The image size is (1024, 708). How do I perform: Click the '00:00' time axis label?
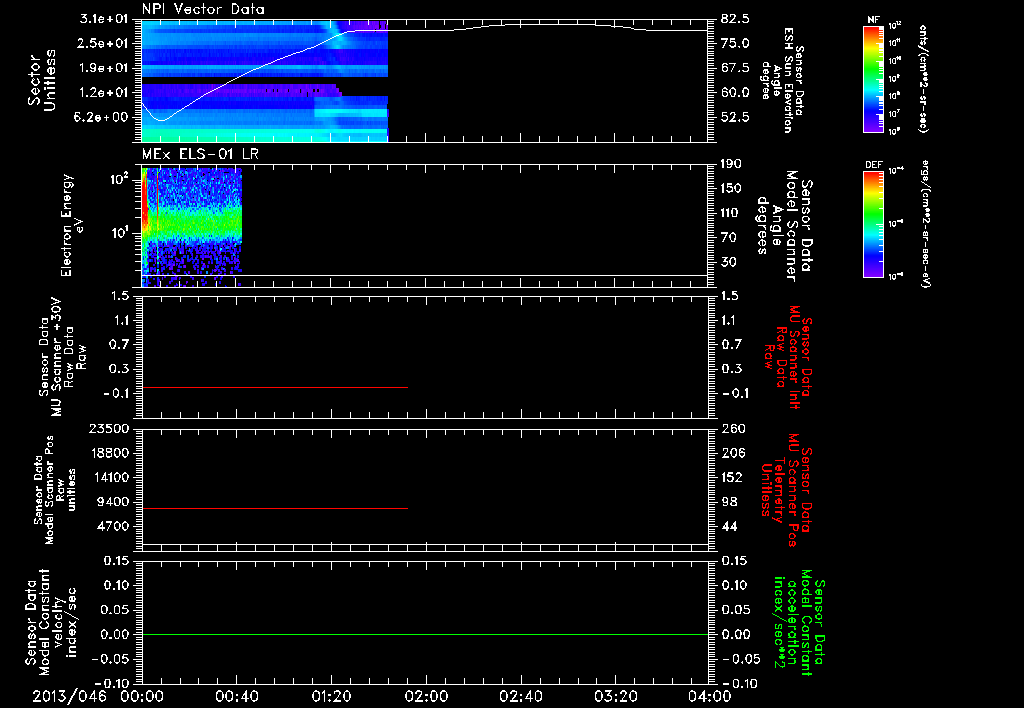142,696
